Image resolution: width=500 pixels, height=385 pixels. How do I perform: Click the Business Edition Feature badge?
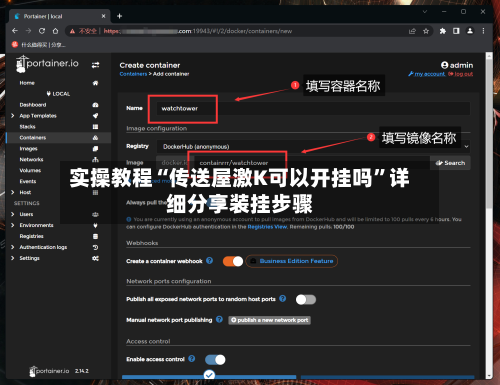[292, 261]
